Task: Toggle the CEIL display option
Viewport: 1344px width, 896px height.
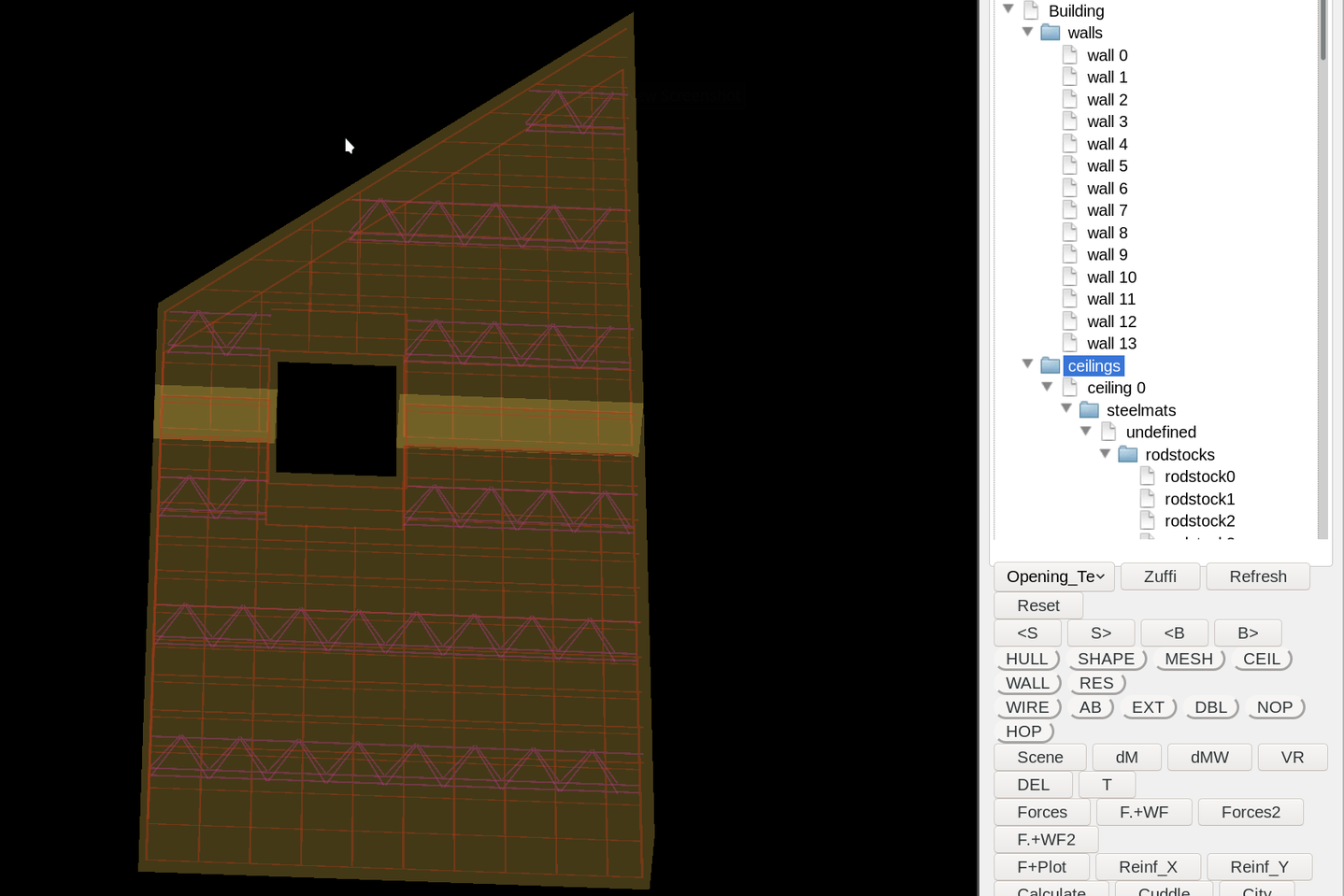Action: pos(1262,659)
